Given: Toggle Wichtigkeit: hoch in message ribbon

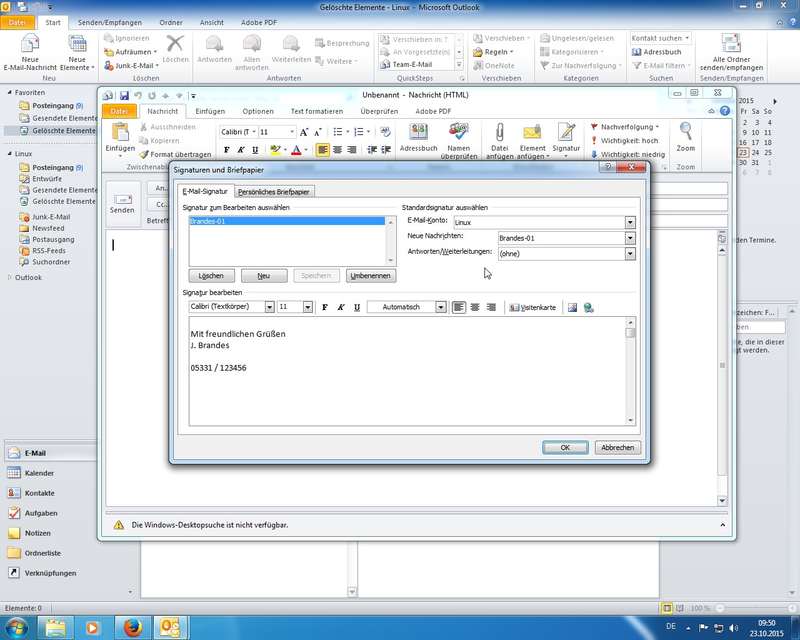Looking at the screenshot, I should (624, 140).
